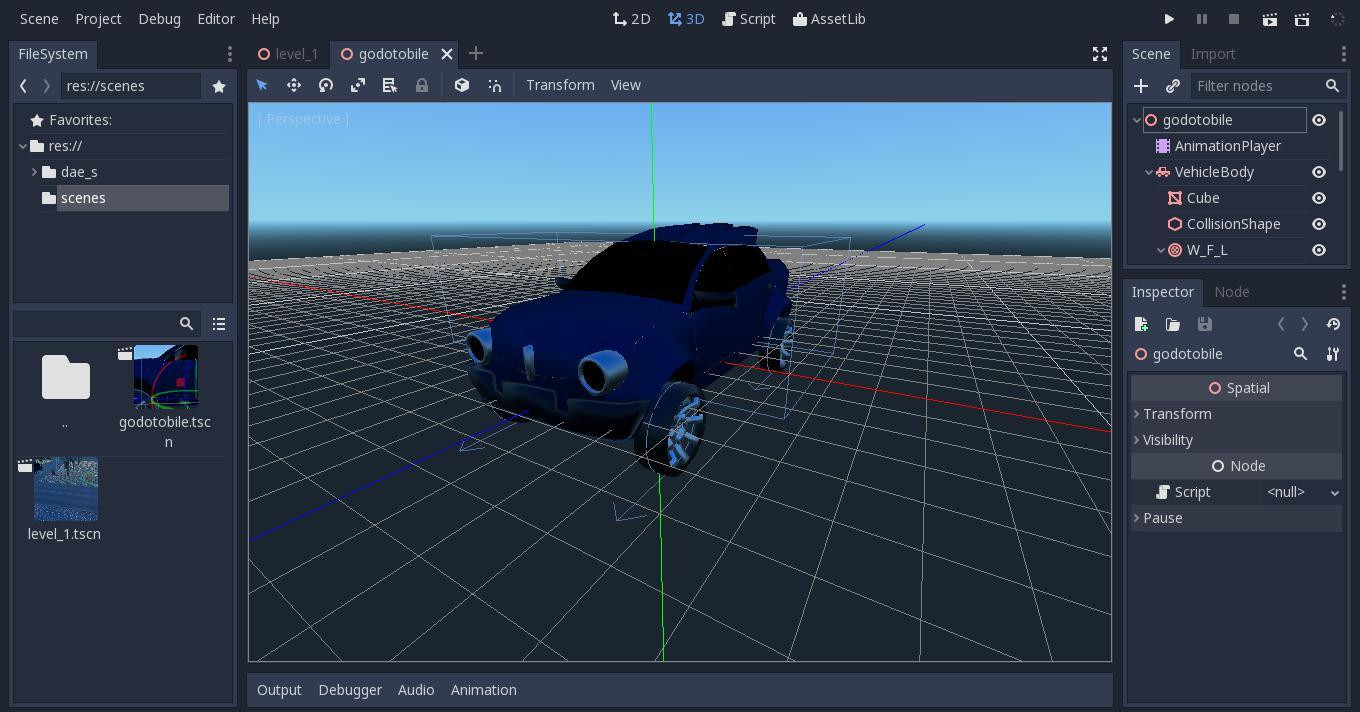The image size is (1360, 712).
Task: Toggle local space cube icon
Action: pos(462,85)
